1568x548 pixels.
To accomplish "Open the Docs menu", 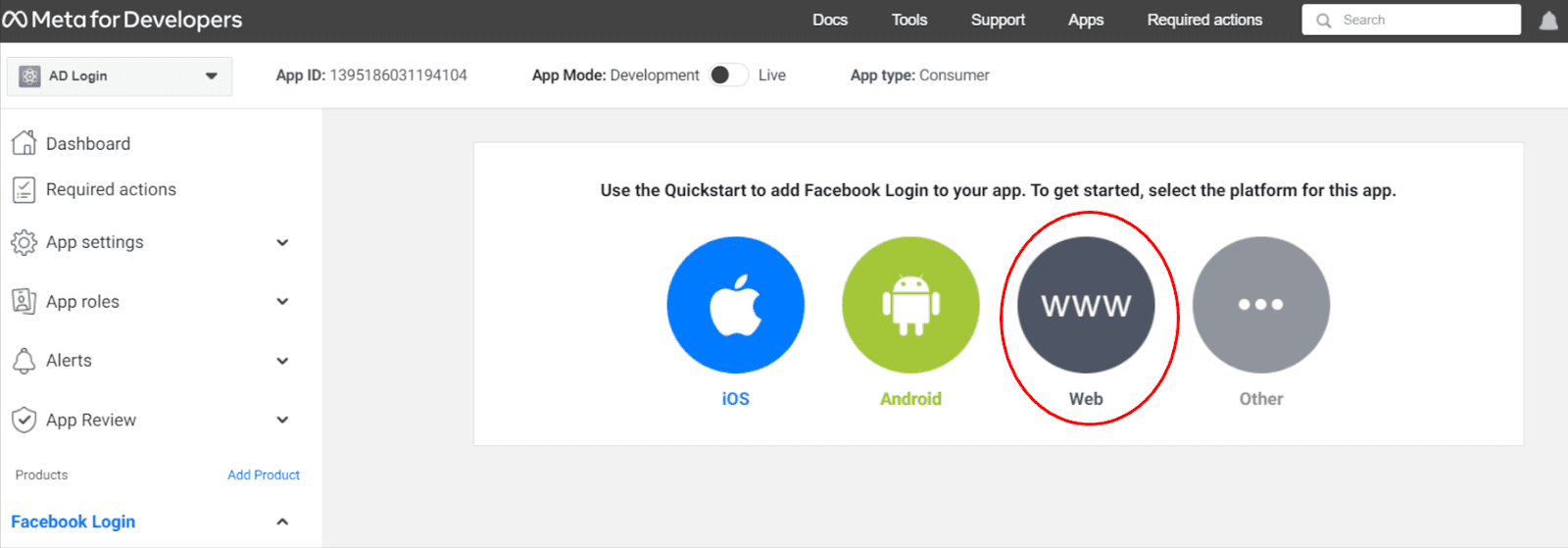I will [830, 20].
